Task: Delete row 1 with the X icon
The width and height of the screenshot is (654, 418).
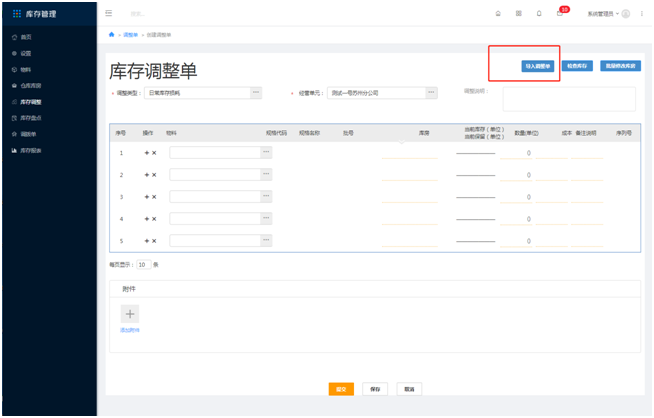Action: click(154, 153)
